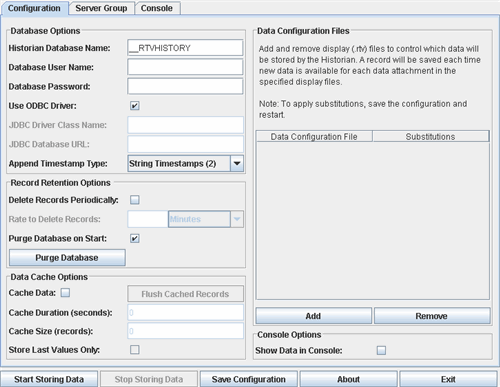
Task: Click the String Timestamps (2) combo box
Action: pos(185,164)
